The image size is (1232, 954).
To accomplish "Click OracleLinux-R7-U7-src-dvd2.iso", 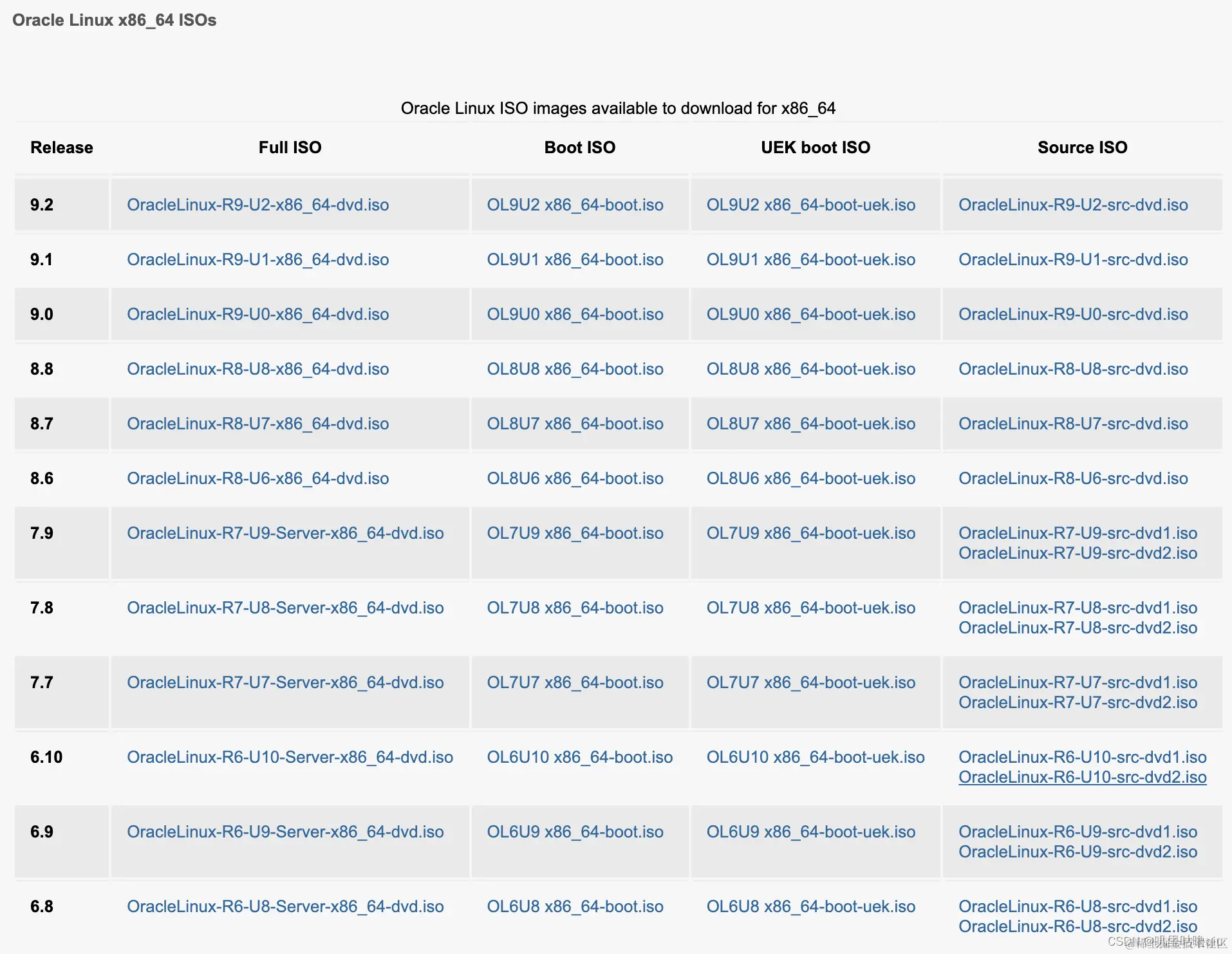I will [1078, 702].
